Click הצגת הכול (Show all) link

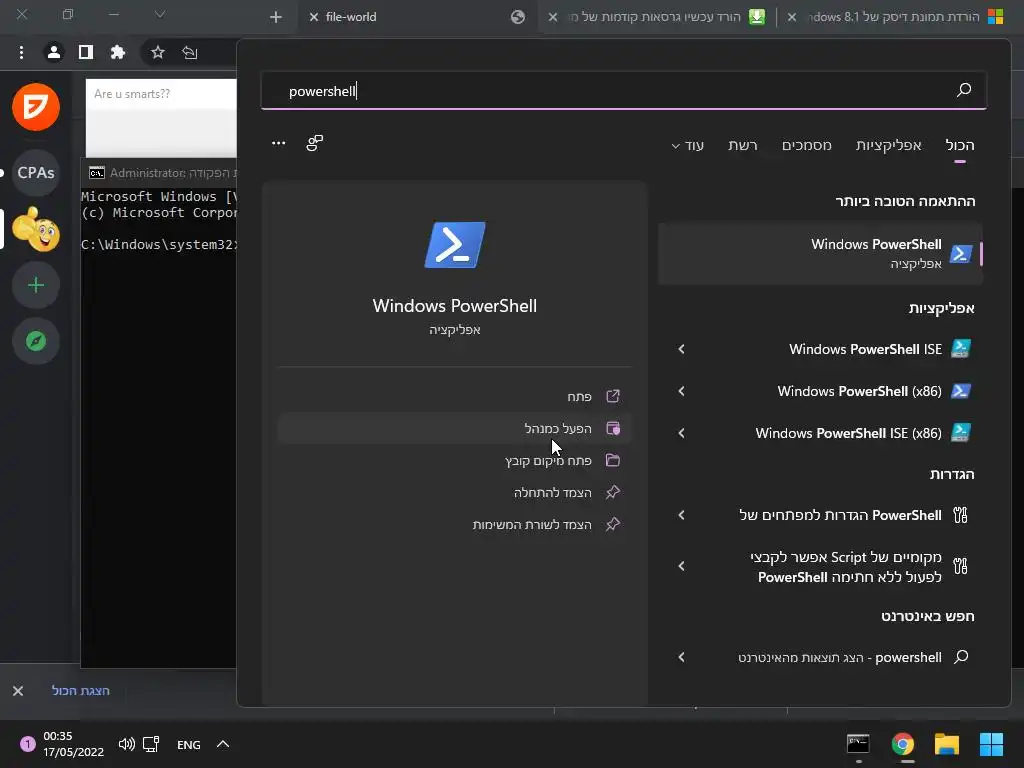(x=80, y=691)
